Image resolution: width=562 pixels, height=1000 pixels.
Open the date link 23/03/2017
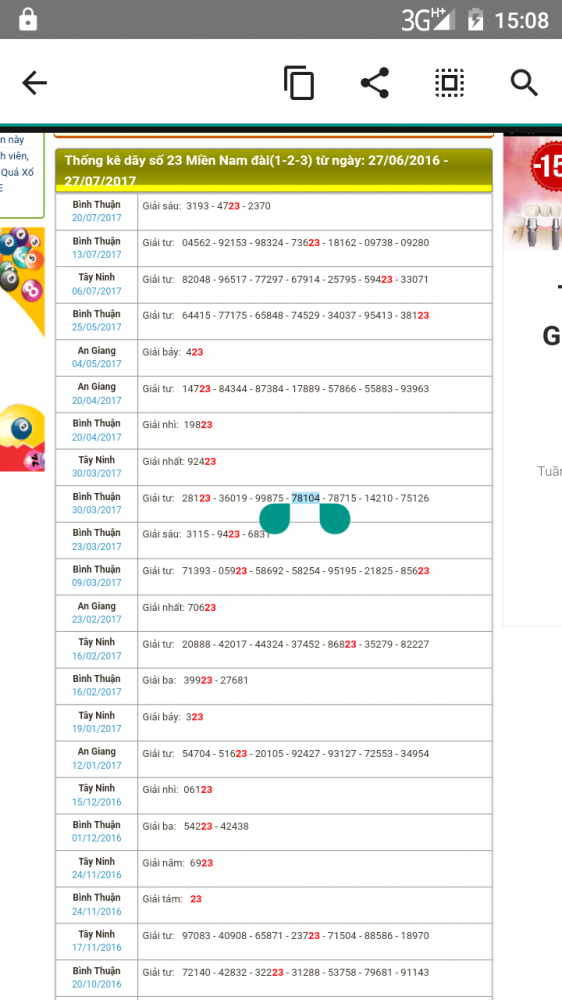click(96, 547)
